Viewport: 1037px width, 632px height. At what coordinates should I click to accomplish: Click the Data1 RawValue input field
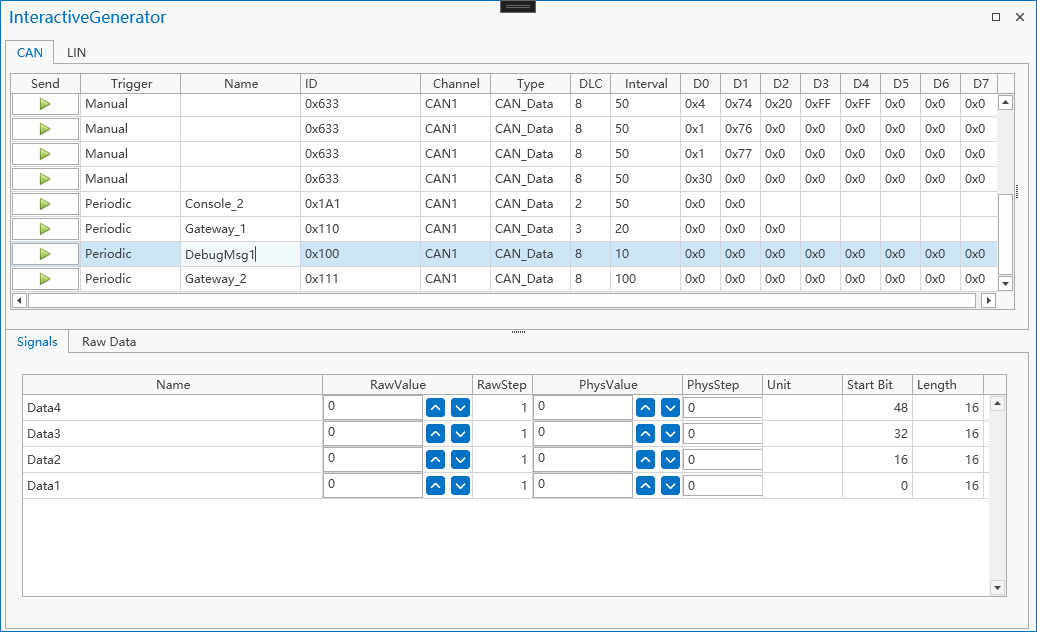[372, 485]
